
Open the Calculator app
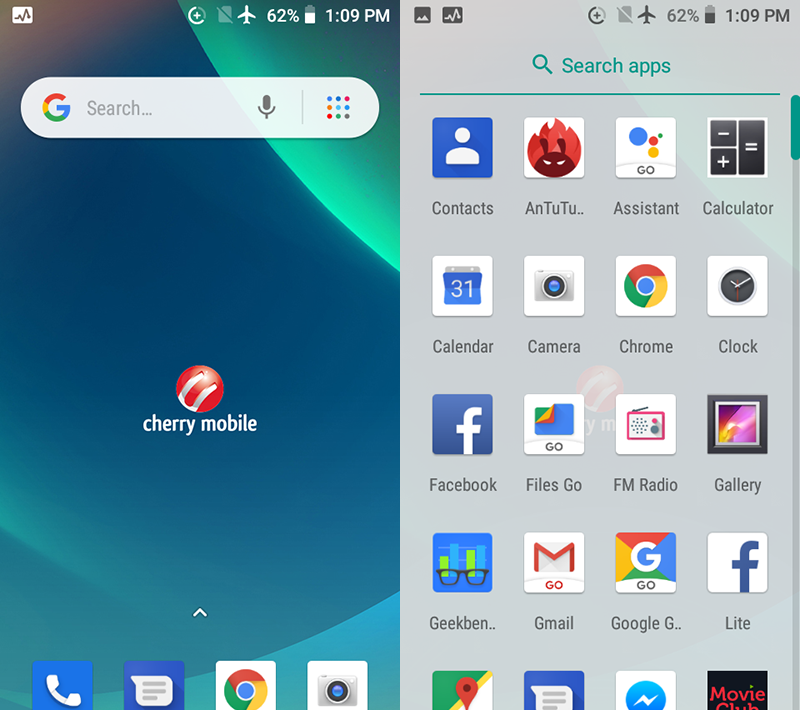click(737, 148)
